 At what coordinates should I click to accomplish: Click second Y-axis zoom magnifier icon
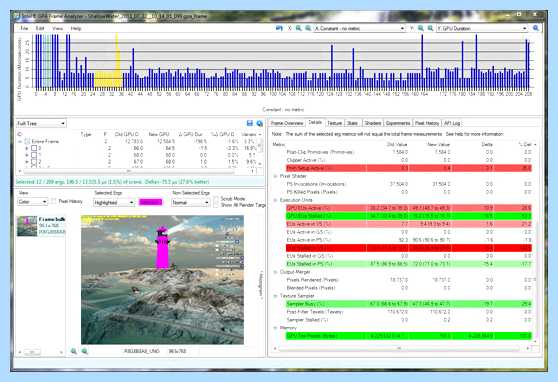(x=430, y=28)
